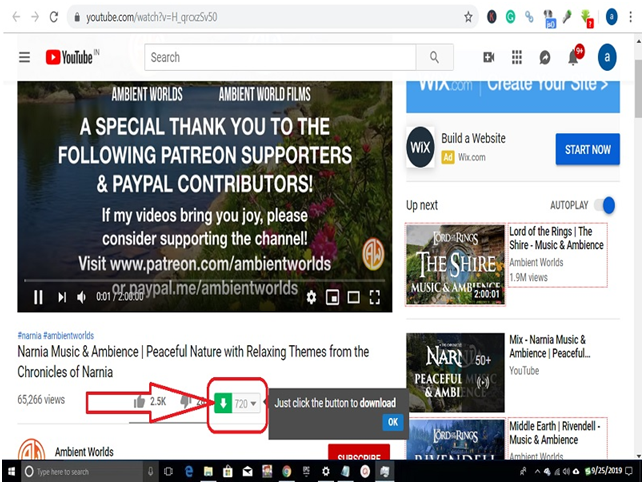Click the magnifier search button
This screenshot has width=644, height=484.
click(435, 57)
